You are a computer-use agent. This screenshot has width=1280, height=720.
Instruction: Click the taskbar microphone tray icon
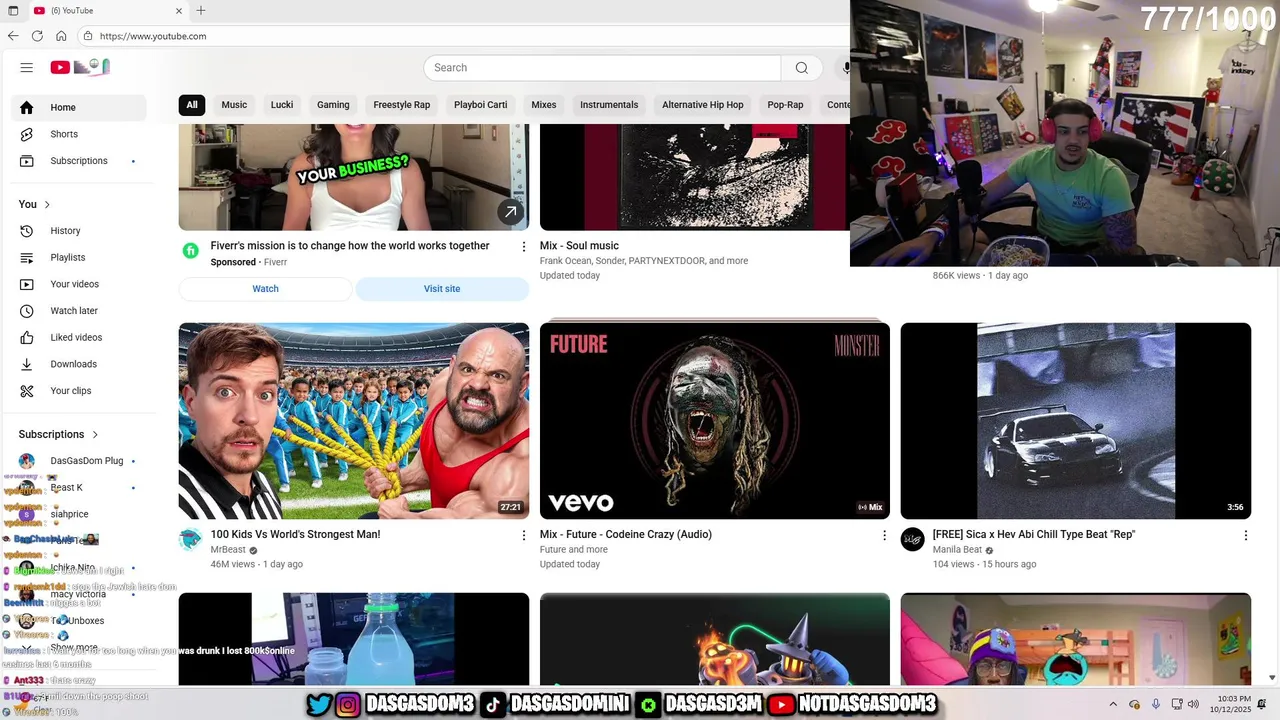click(1156, 704)
